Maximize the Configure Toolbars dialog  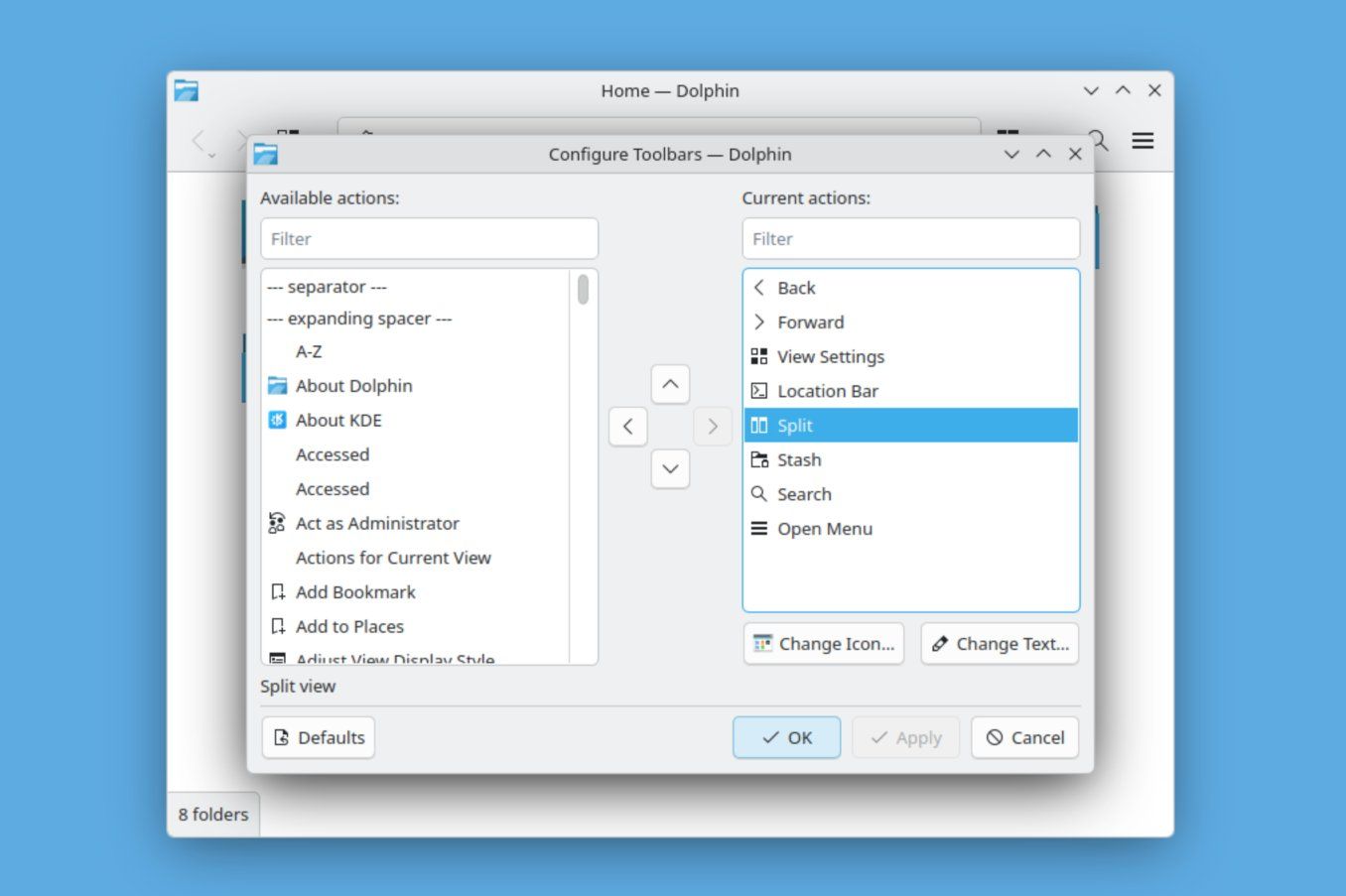1043,154
